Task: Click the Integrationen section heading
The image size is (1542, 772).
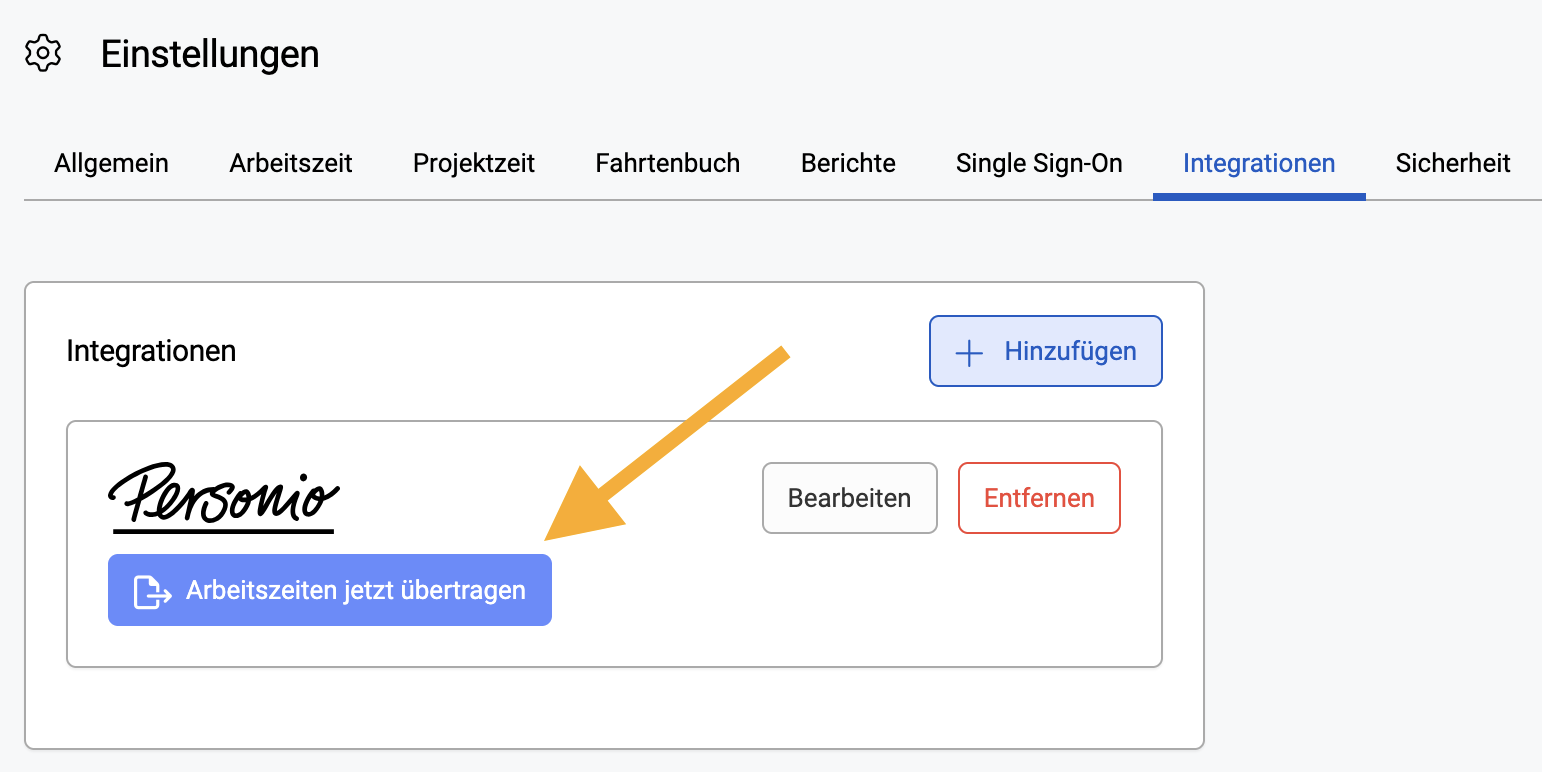Action: click(x=151, y=351)
